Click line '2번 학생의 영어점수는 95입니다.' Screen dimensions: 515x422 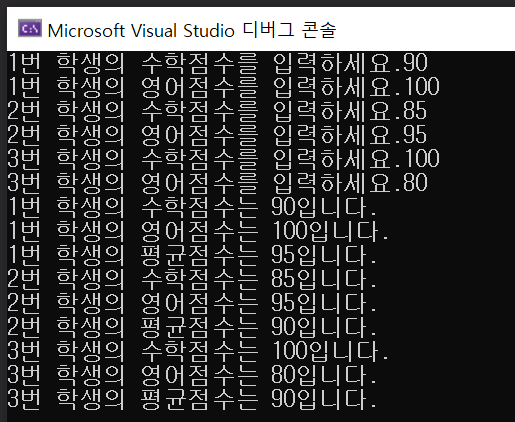coord(192,303)
